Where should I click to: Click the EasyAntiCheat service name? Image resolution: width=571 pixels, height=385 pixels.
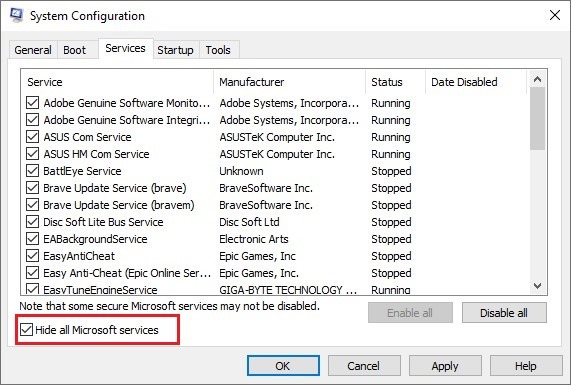click(x=79, y=256)
